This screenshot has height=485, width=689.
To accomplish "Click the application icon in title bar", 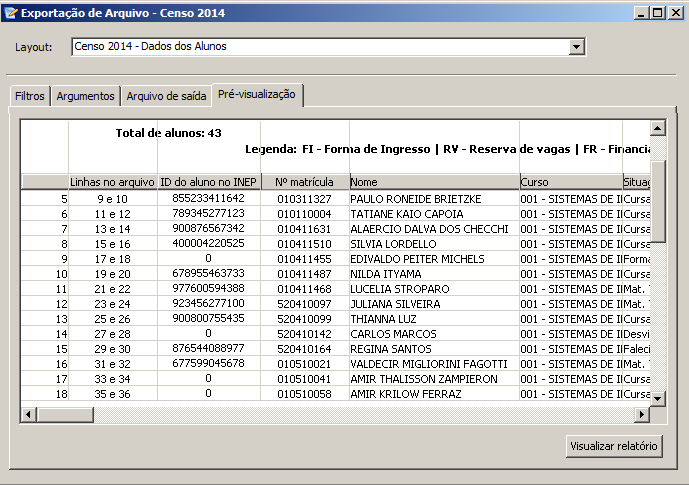I will pyautogui.click(x=11, y=13).
